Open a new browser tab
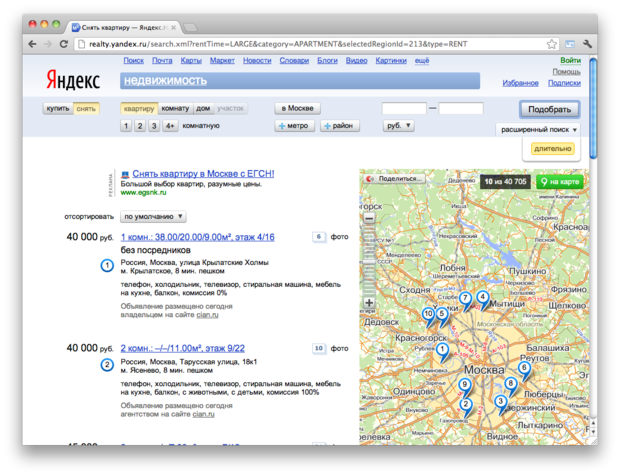The width and height of the screenshot is (620, 476). tap(191, 28)
